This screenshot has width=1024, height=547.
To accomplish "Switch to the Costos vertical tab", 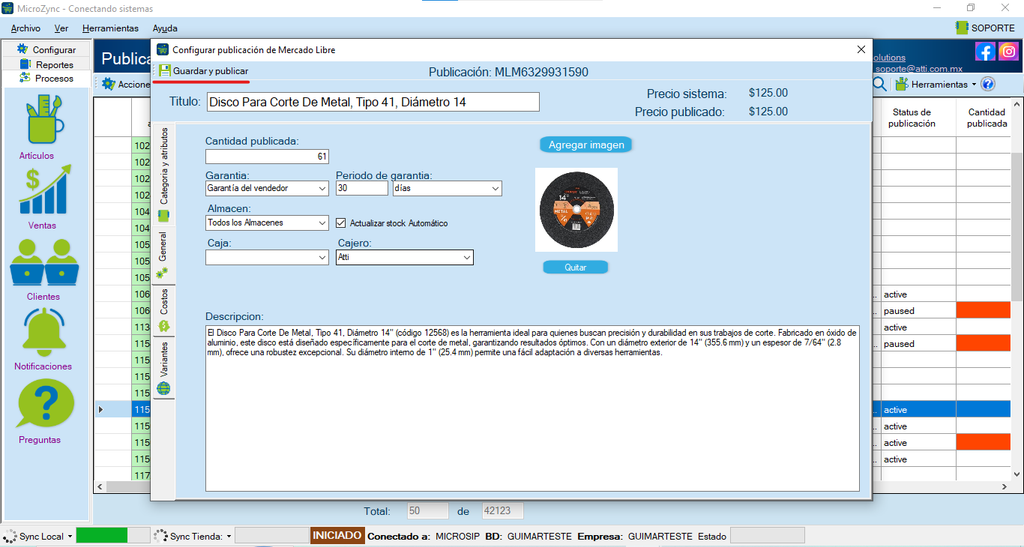I will coord(163,309).
